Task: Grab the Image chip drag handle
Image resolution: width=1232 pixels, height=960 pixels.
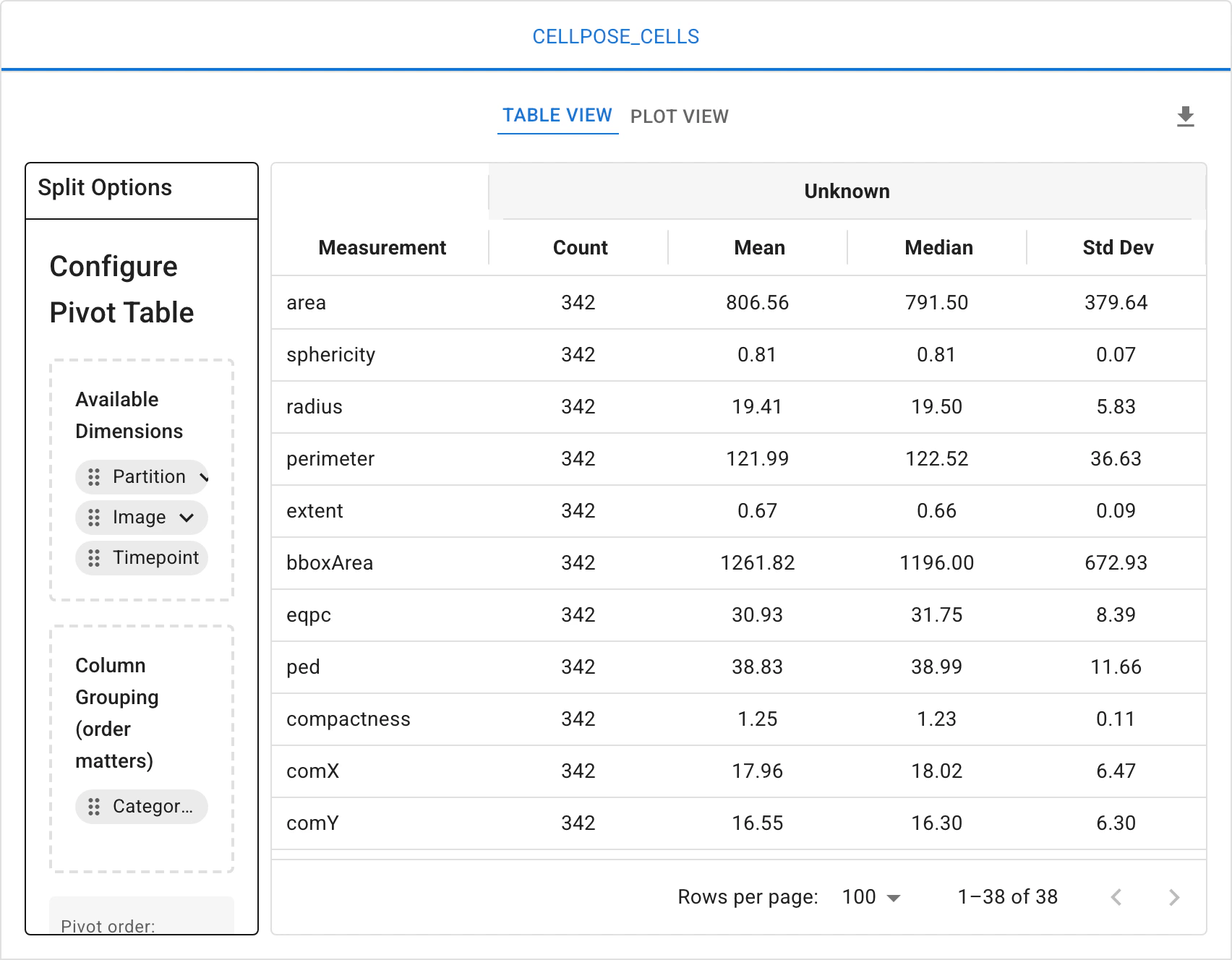Action: coord(94,518)
